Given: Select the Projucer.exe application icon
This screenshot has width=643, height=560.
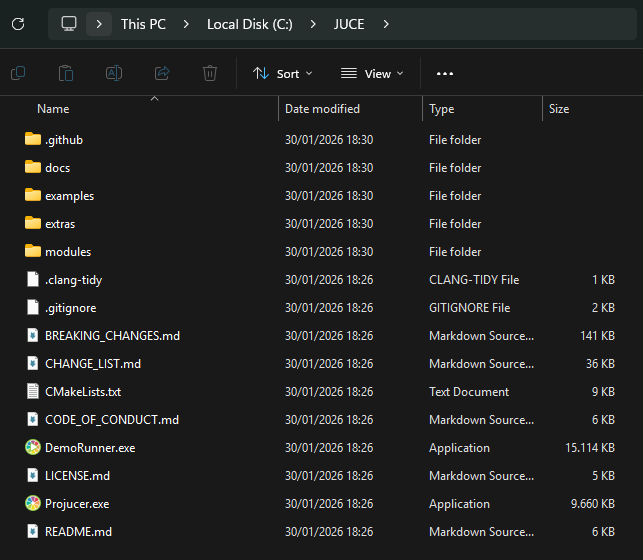Looking at the screenshot, I should 33,504.
